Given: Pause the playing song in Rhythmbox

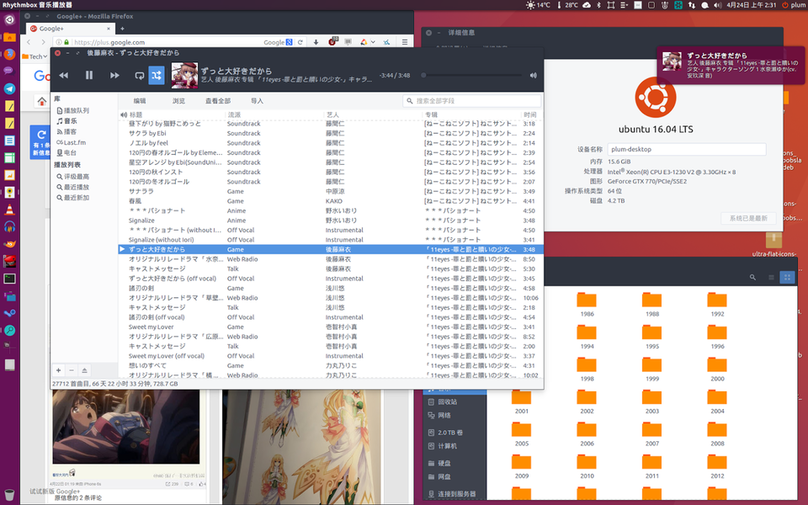Looking at the screenshot, I should 89,75.
